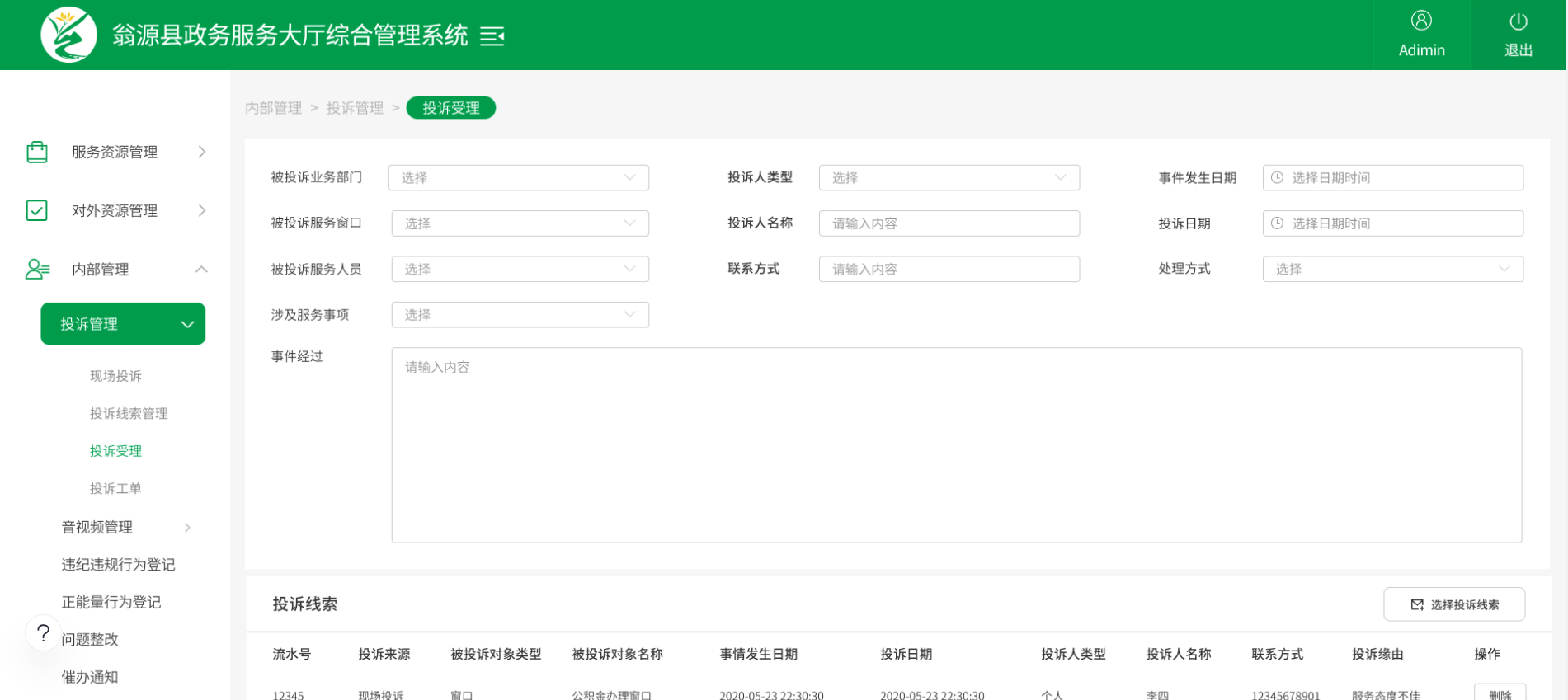Click 12345678901 phone number cell
The image size is (1568, 700).
click(1285, 694)
